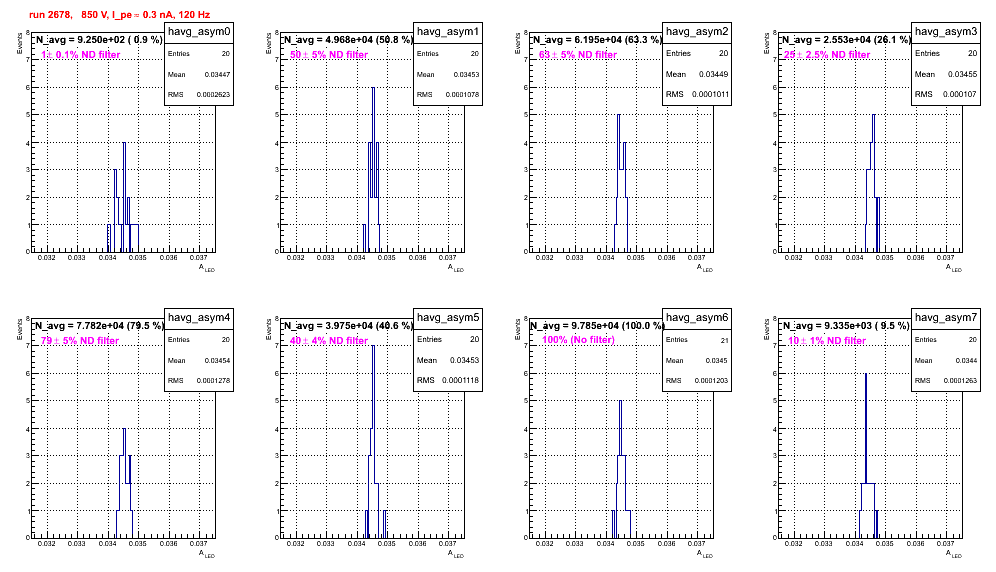The height and width of the screenshot is (572, 996).
Task: Select the havg_asym5 stats box title
Action: click(448, 317)
